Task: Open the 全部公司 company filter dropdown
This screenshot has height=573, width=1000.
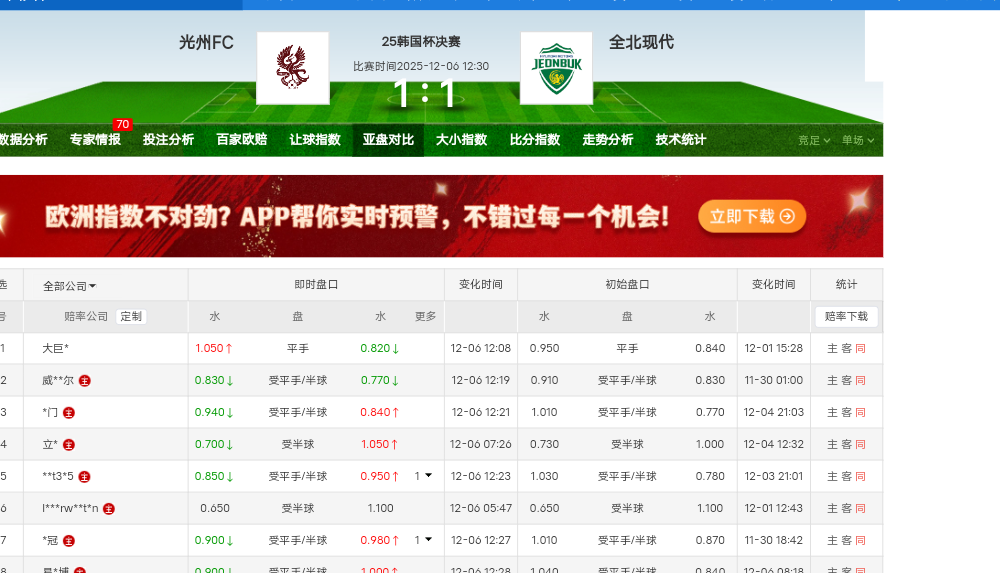Action: click(x=70, y=286)
